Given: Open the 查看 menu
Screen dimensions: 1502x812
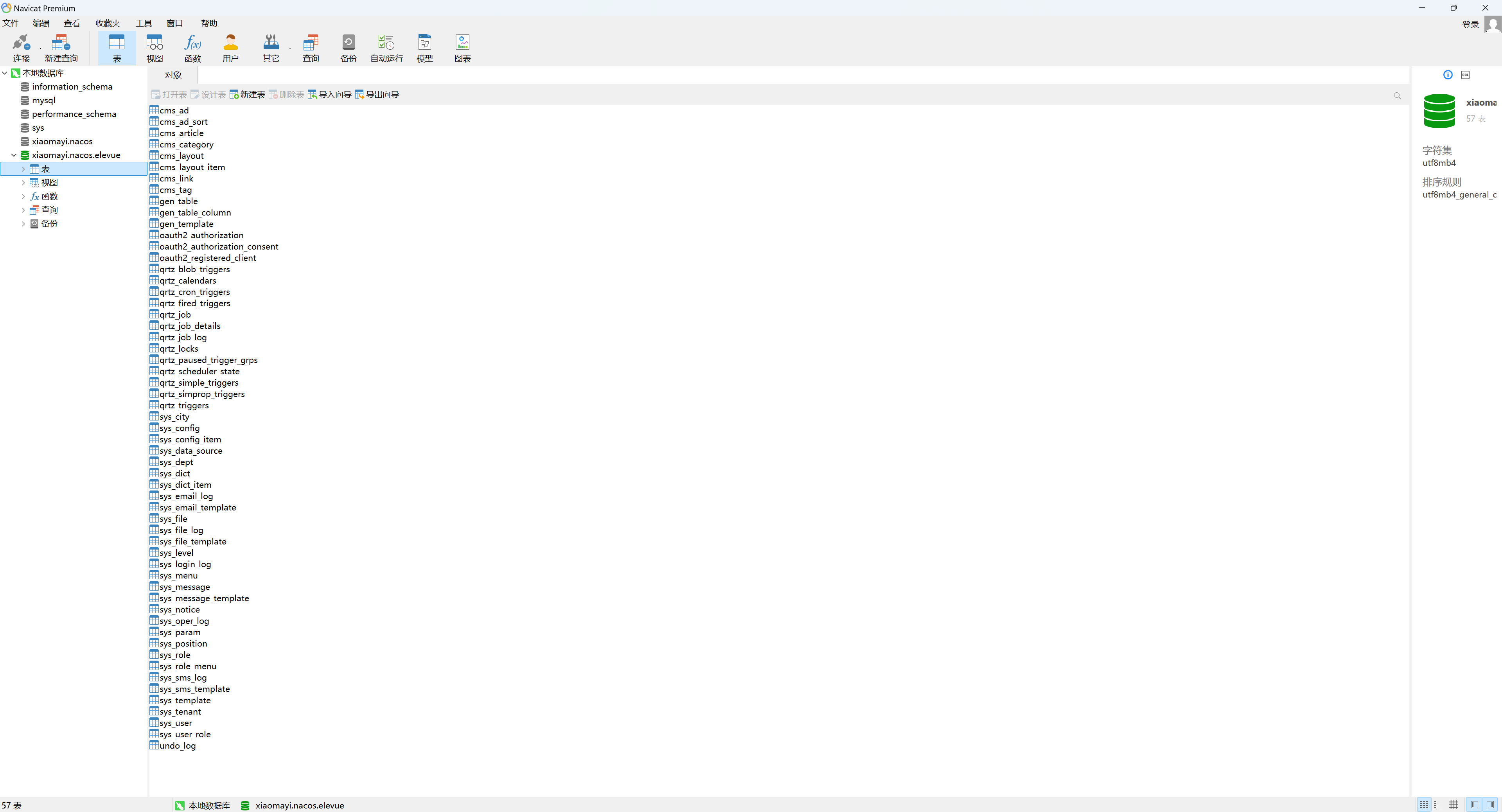Looking at the screenshot, I should click(72, 23).
